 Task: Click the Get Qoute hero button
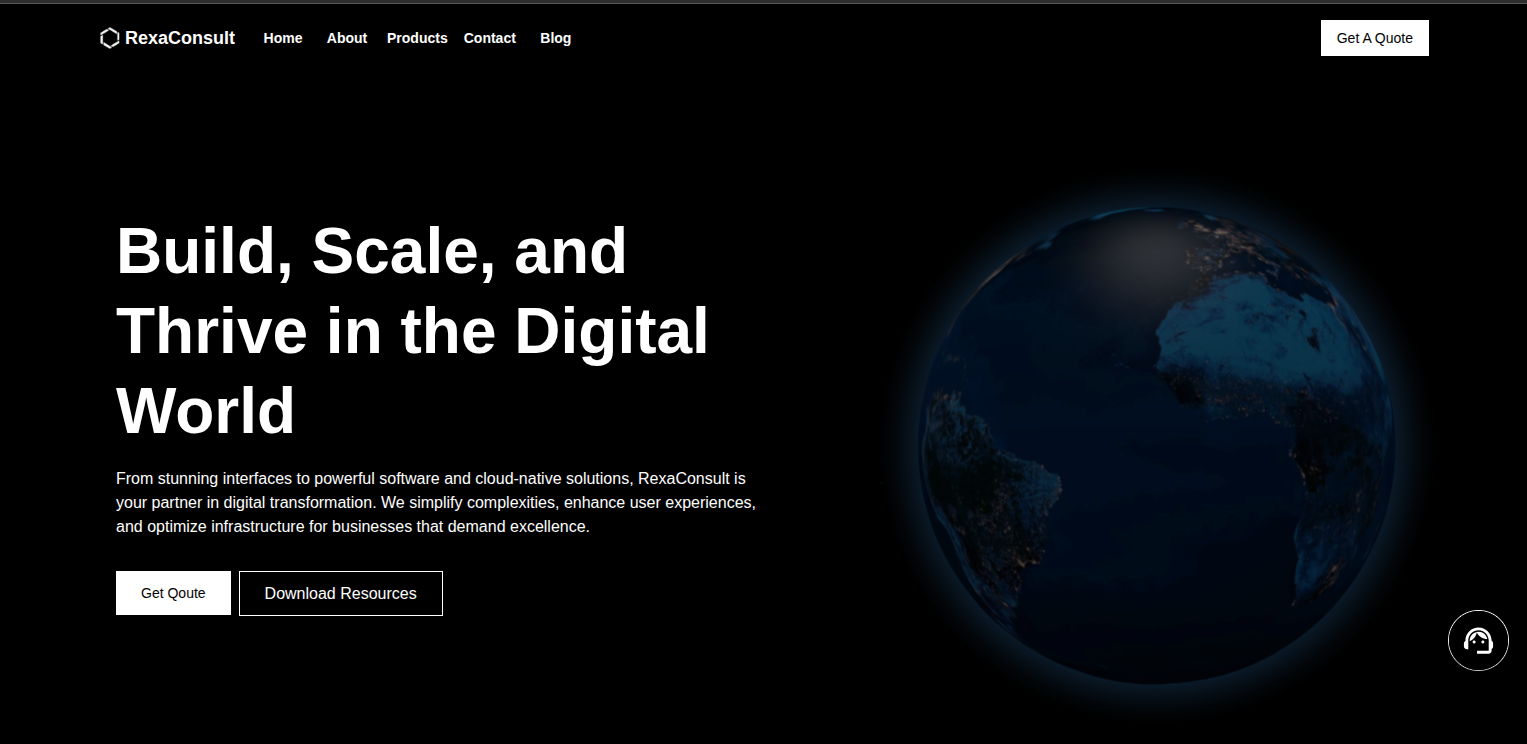pos(173,593)
